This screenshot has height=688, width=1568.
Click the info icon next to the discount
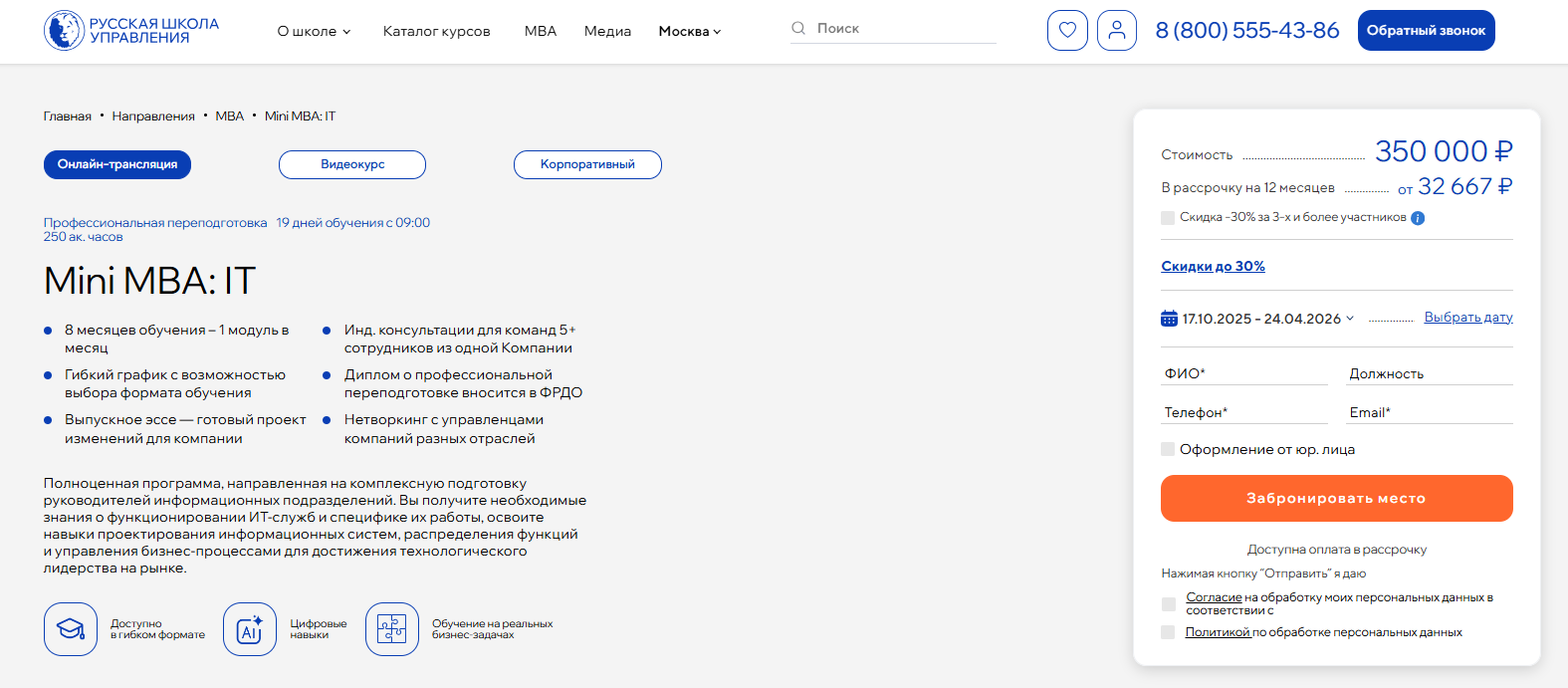[x=1418, y=218]
